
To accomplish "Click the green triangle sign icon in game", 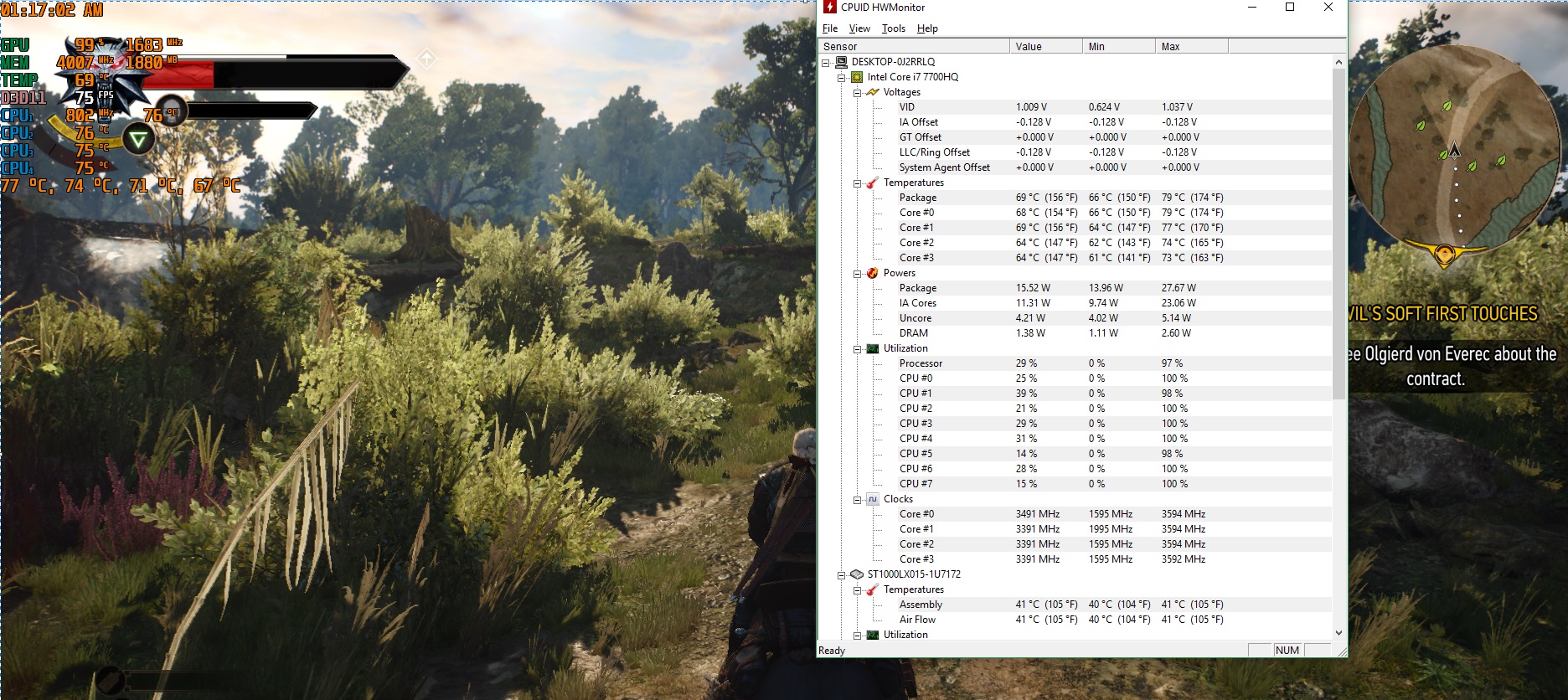I will tap(139, 139).
